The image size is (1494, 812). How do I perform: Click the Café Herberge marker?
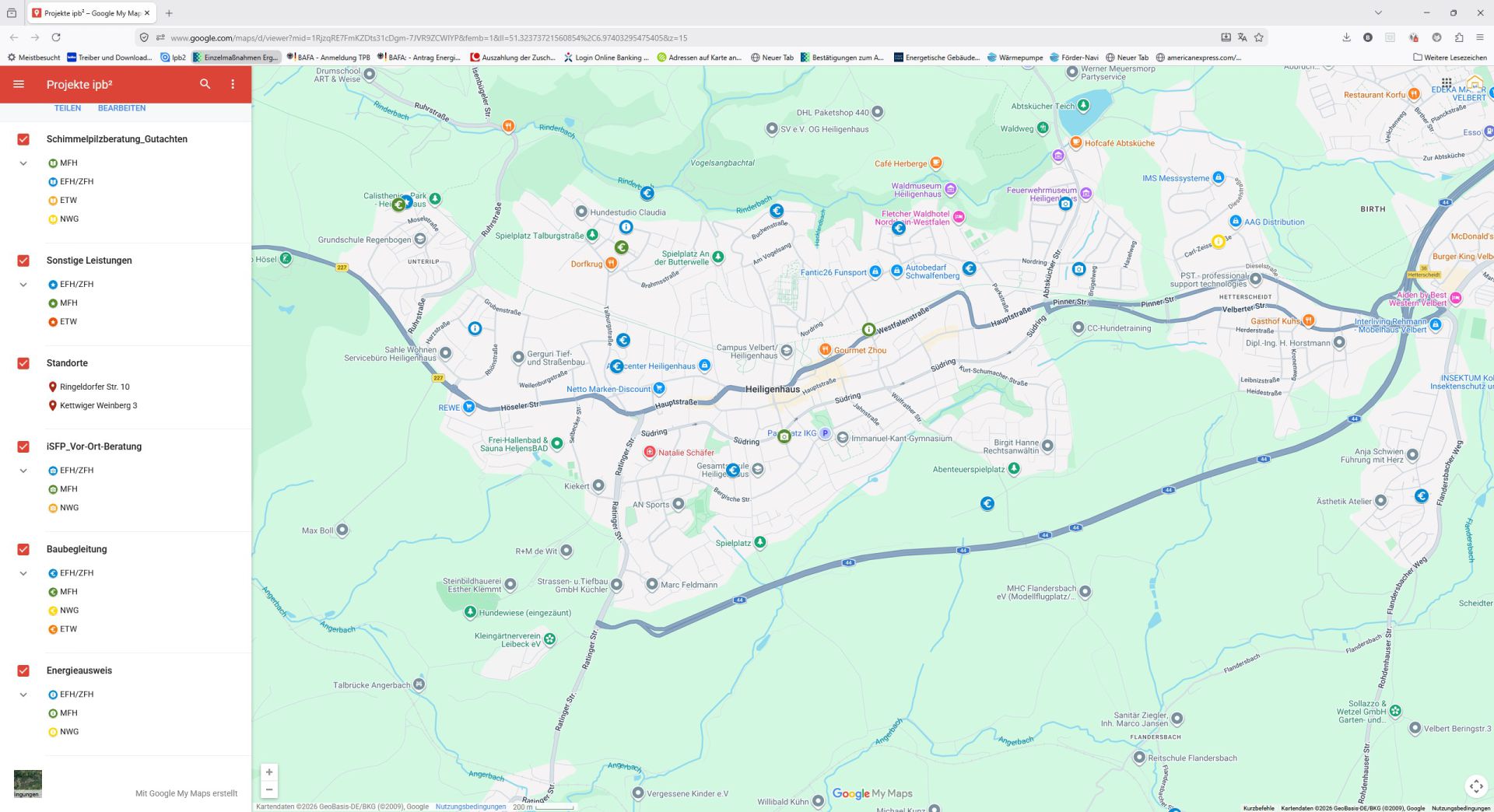pos(936,163)
